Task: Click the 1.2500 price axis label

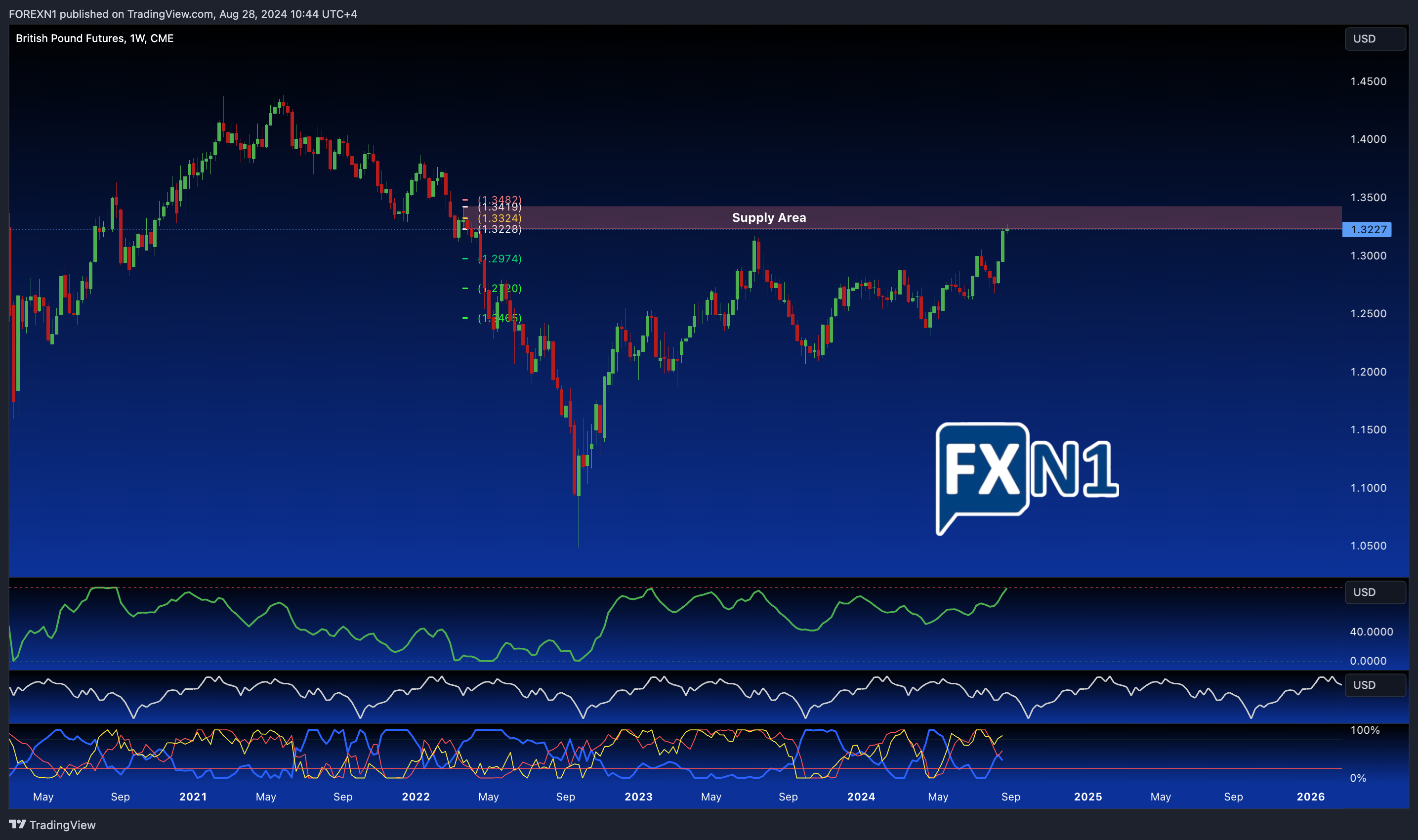Action: (1368, 313)
